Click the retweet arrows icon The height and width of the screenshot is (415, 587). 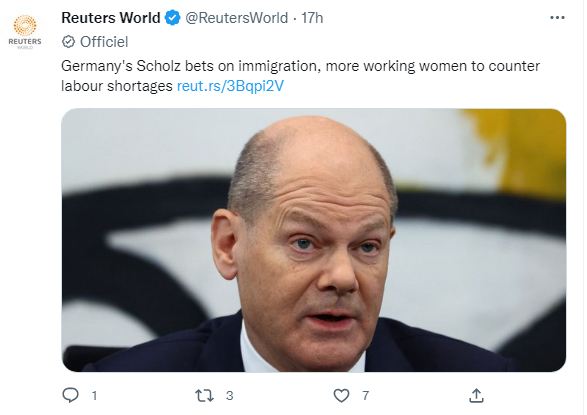205,396
